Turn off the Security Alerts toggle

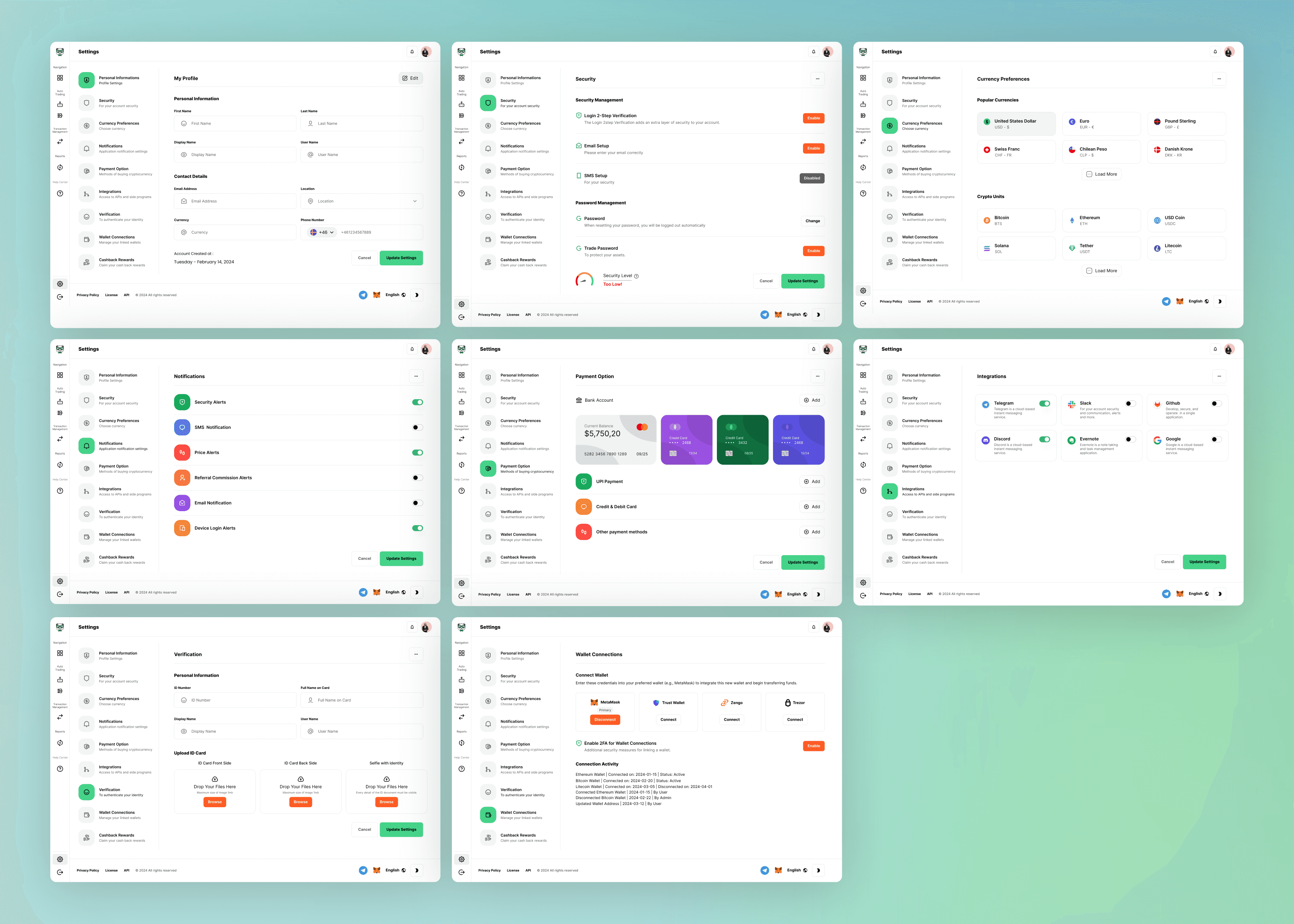coord(418,402)
